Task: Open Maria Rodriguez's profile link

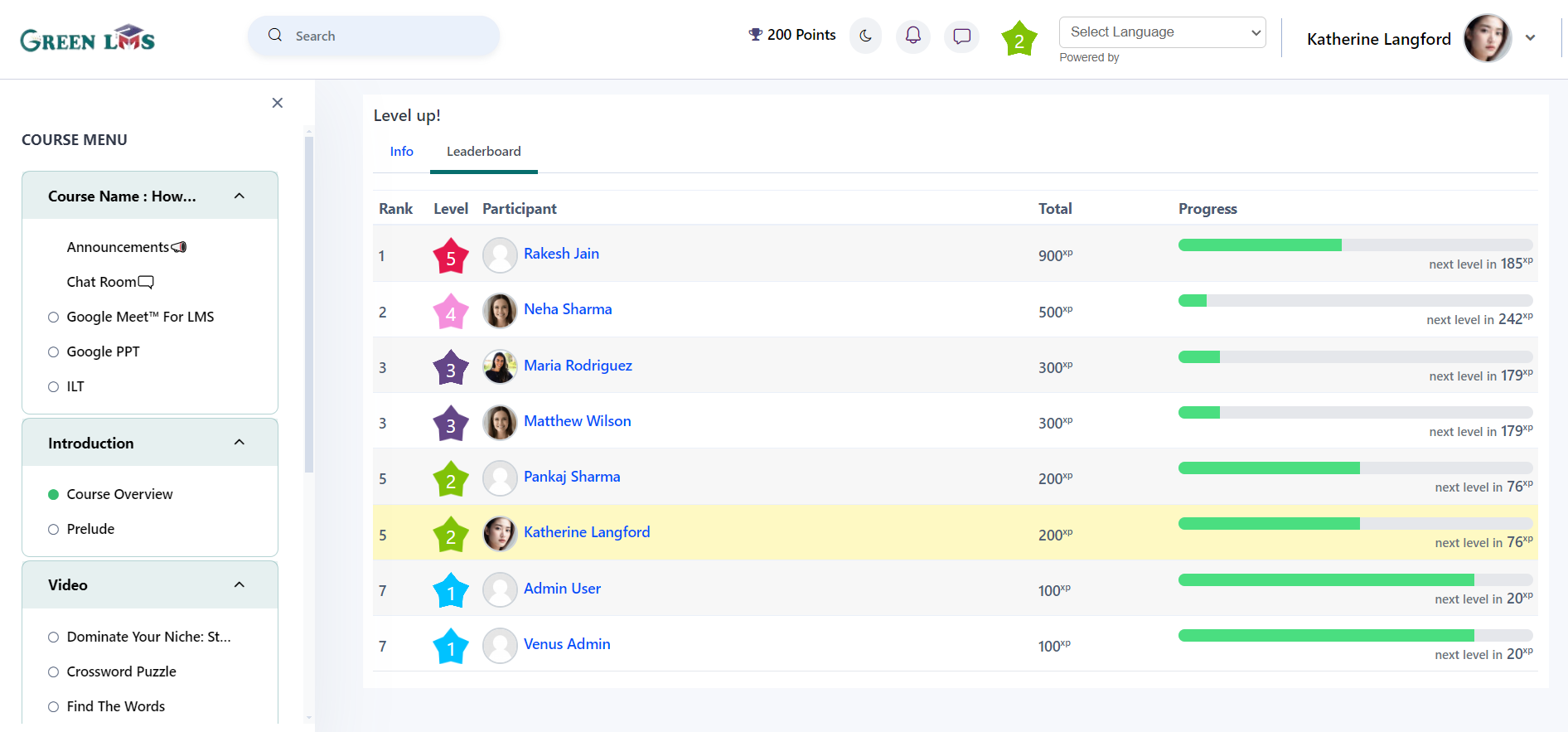Action: coord(578,366)
